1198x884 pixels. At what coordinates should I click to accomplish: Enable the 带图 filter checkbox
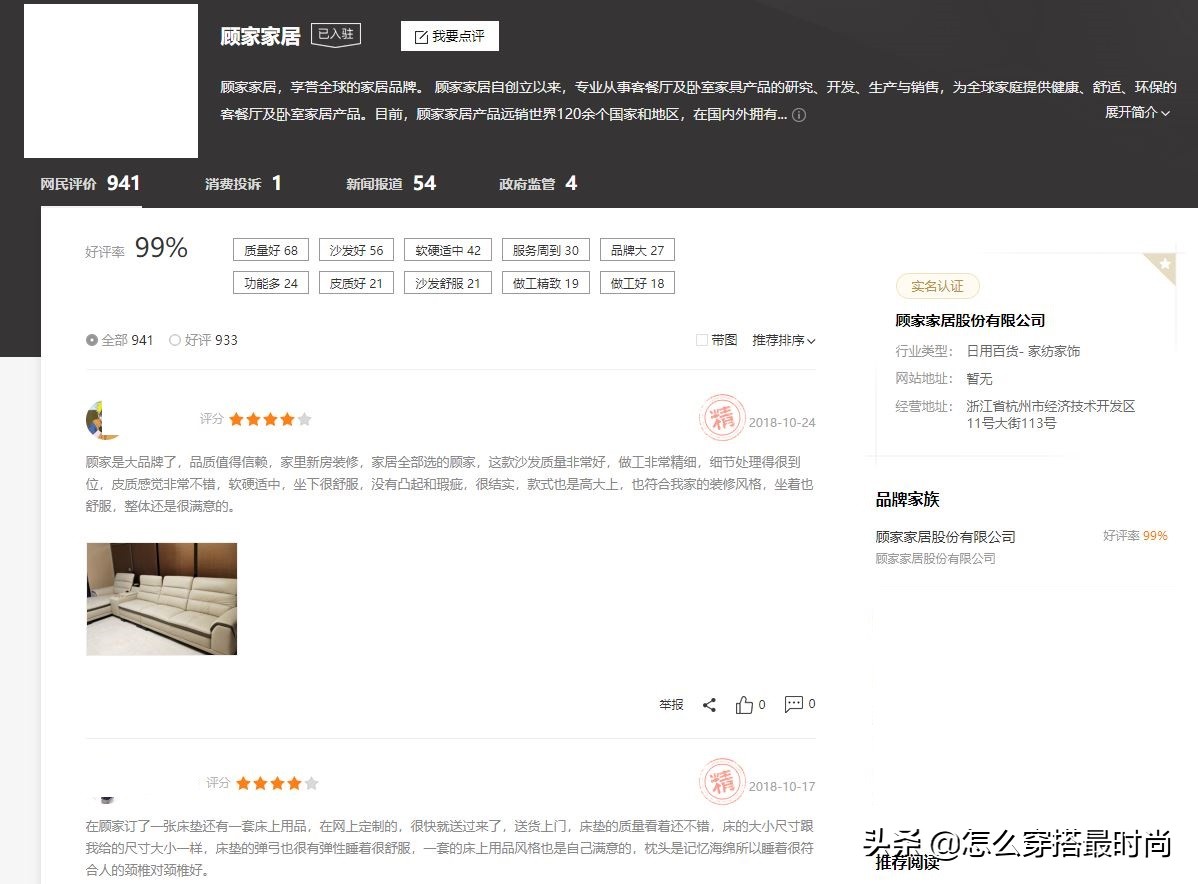pos(702,340)
